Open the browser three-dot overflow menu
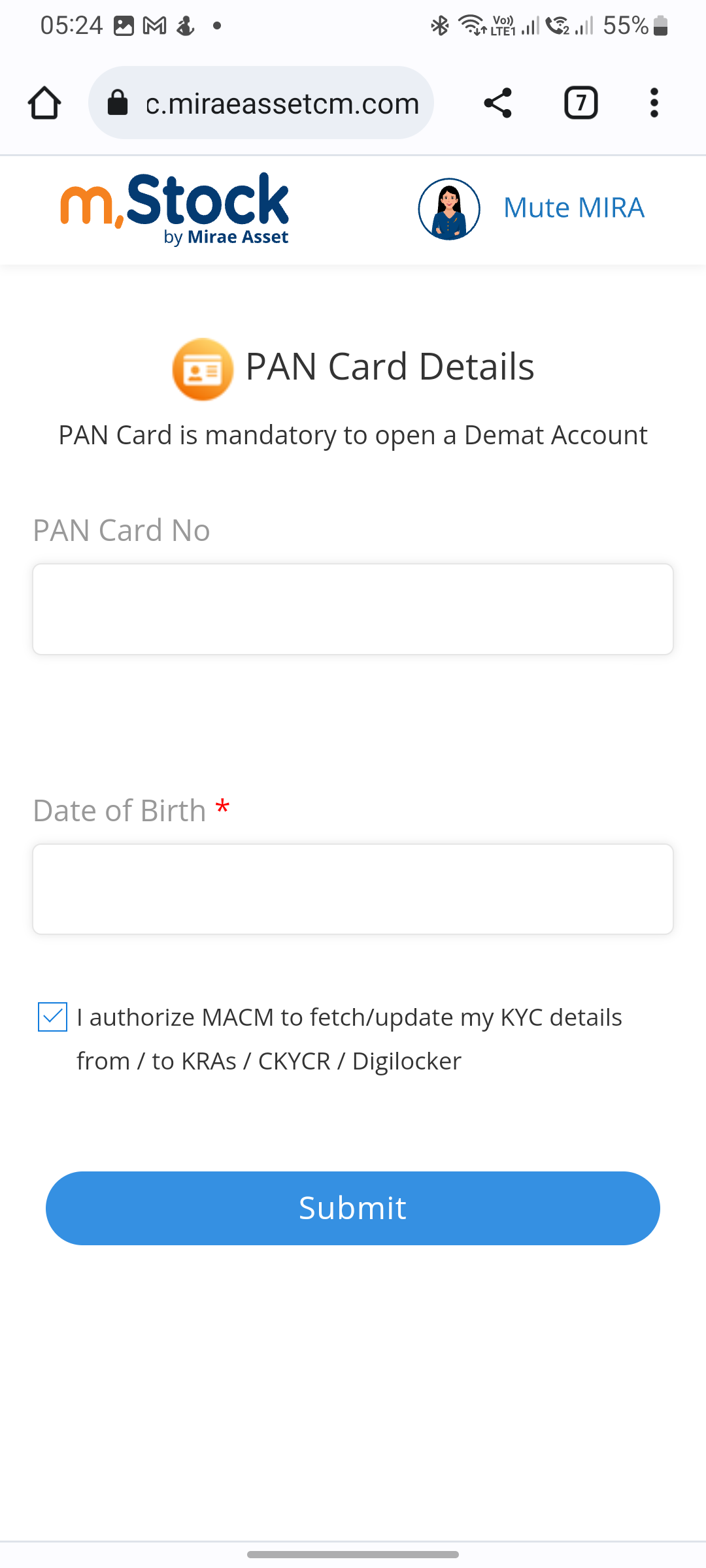The height and width of the screenshot is (1568, 706). point(654,103)
